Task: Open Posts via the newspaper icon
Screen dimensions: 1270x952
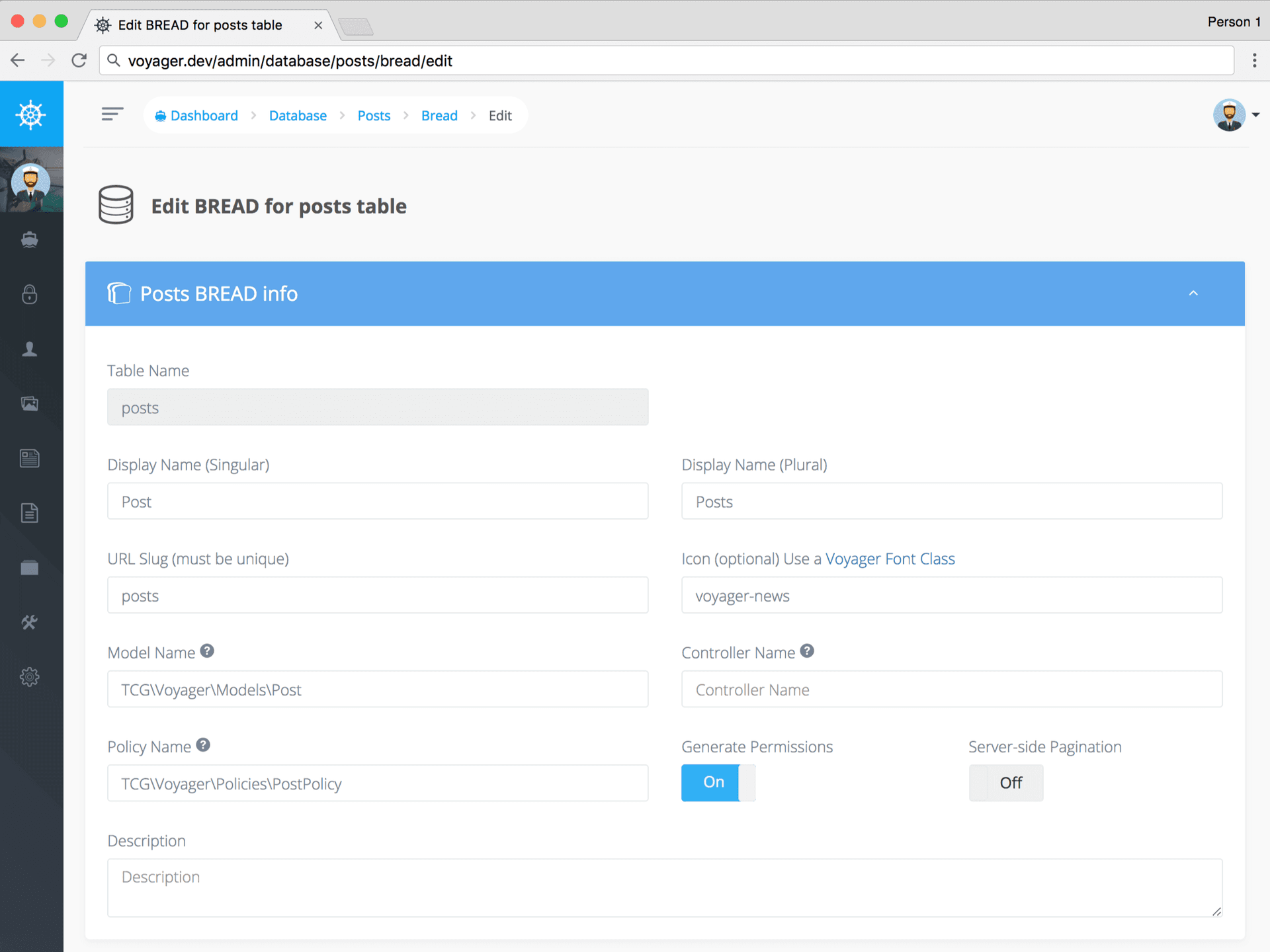Action: tap(30, 457)
